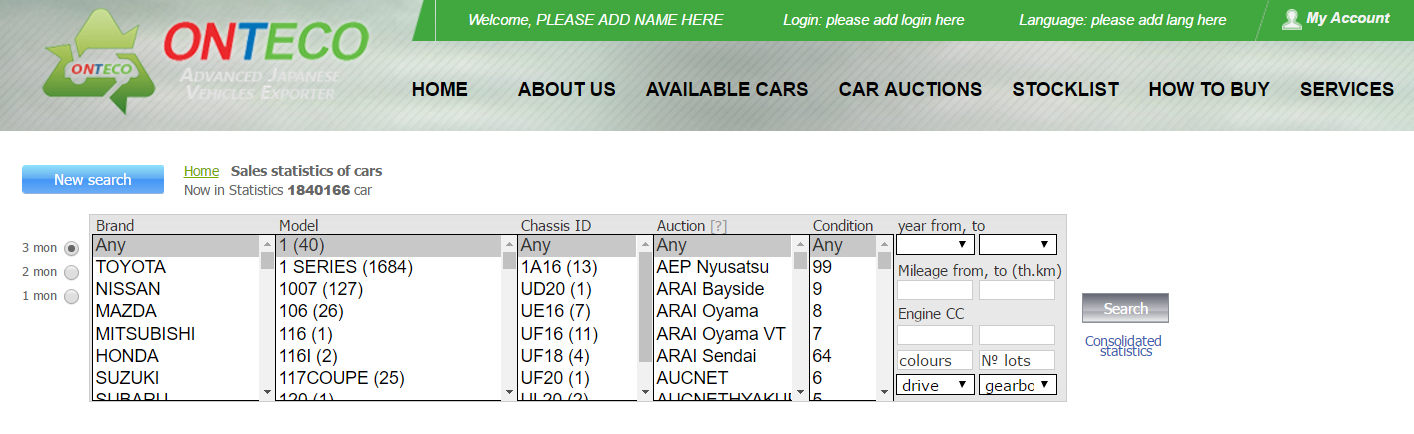Select the 2 mon radio button
This screenshot has height=434, width=1414.
coord(71,272)
